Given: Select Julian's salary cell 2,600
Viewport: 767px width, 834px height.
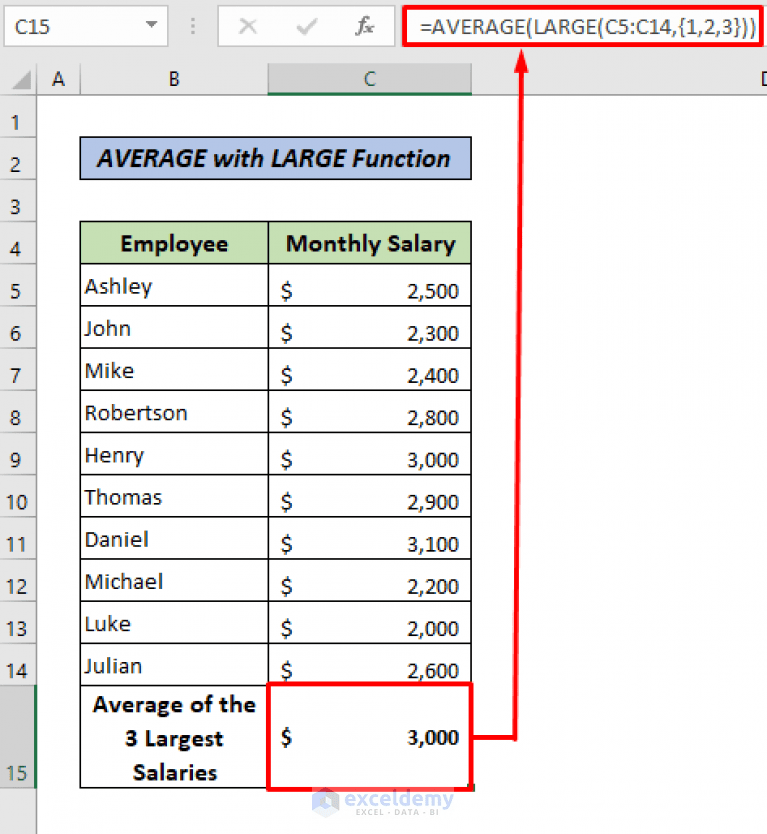Looking at the screenshot, I should [370, 665].
